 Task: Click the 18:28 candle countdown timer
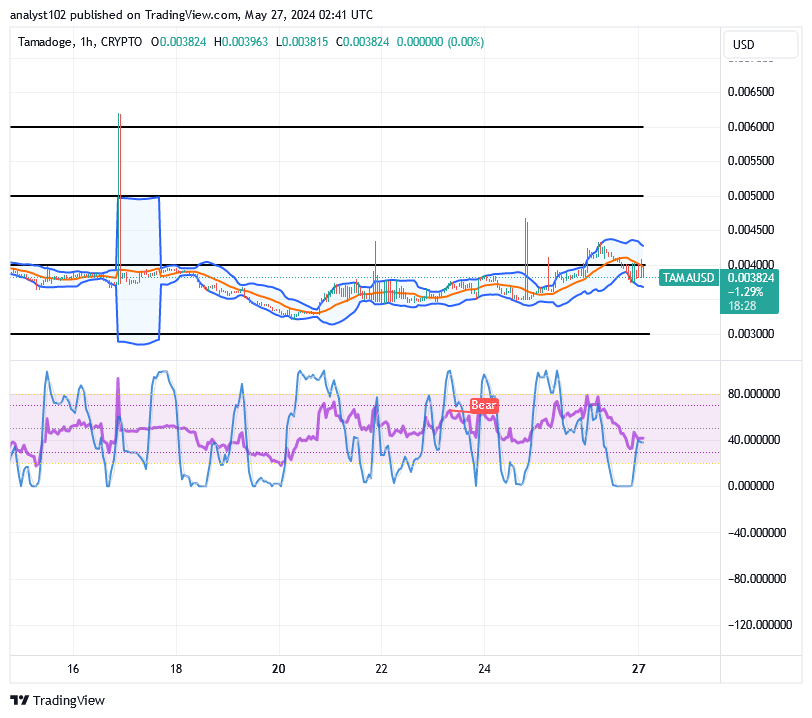click(741, 305)
